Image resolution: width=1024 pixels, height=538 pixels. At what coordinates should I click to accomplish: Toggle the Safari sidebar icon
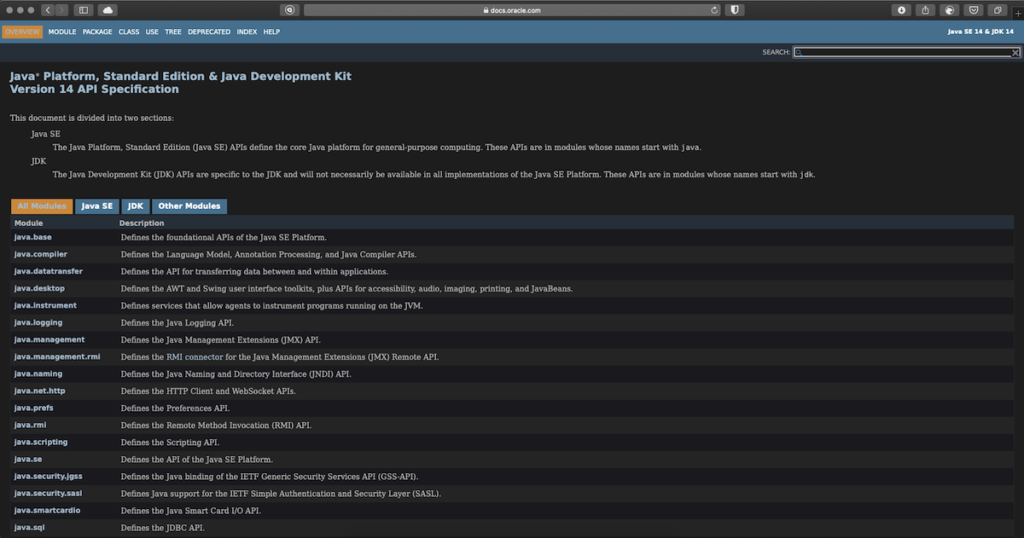[x=82, y=10]
